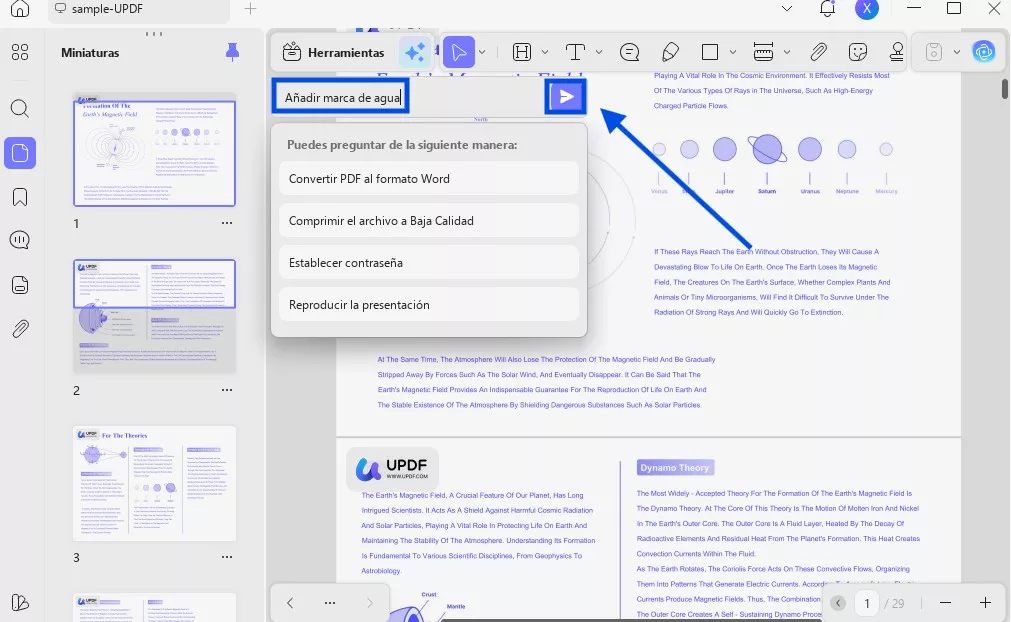Viewport: 1011px width, 622px height.
Task: Expand the title bar dropdown chevron
Action: 787,8
